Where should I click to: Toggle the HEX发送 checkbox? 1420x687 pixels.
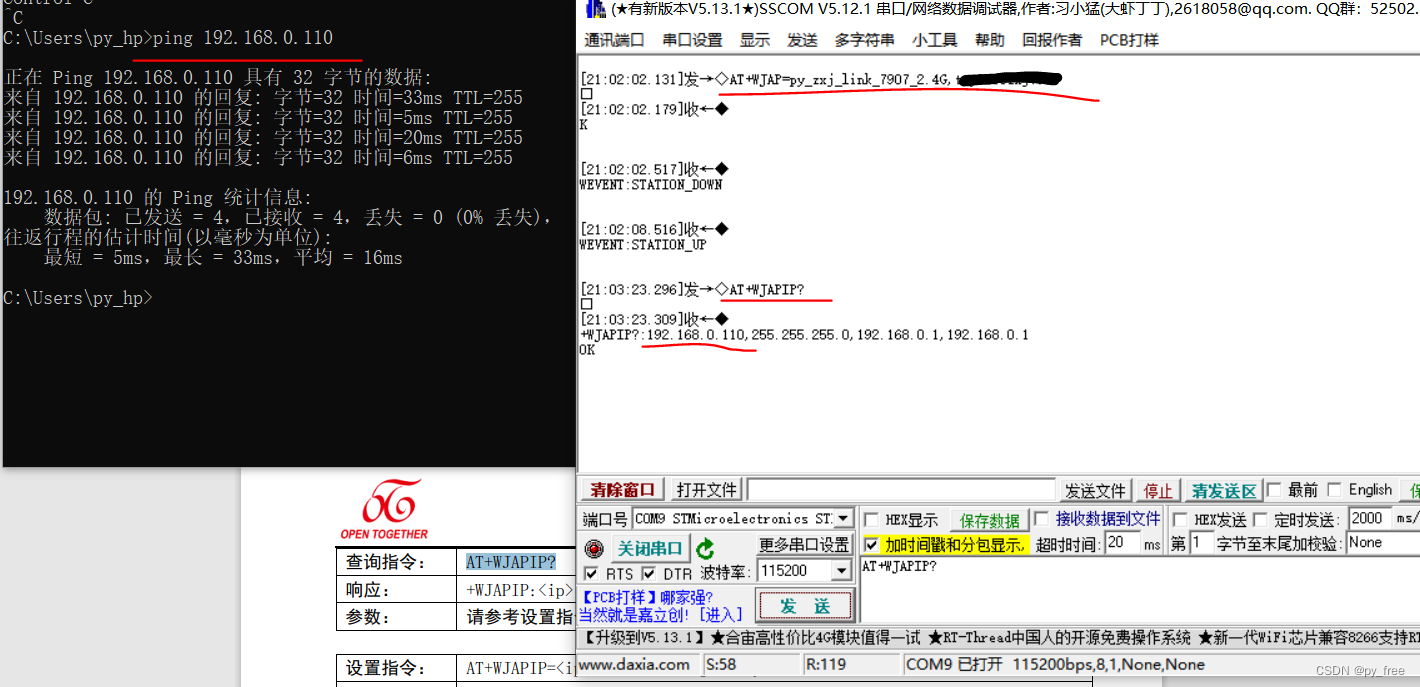[x=1180, y=520]
